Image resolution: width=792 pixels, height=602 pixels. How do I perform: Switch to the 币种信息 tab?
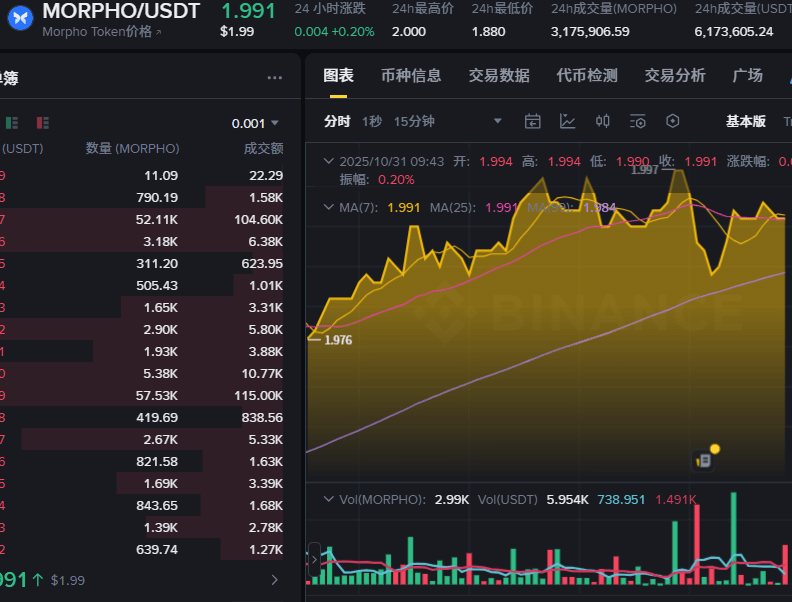tap(411, 76)
